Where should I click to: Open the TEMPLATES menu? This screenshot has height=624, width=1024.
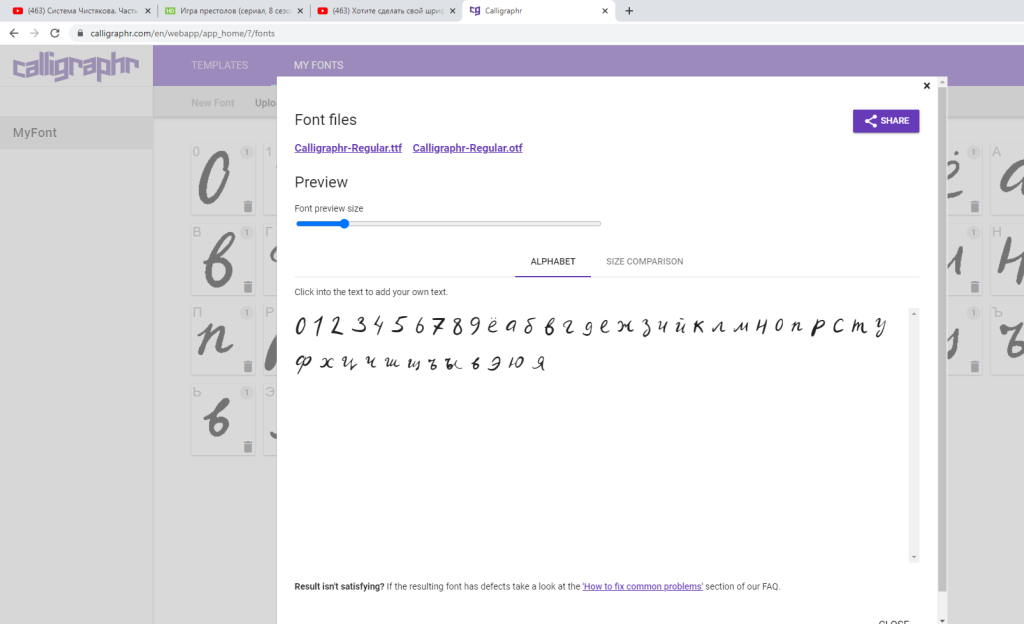coord(219,65)
